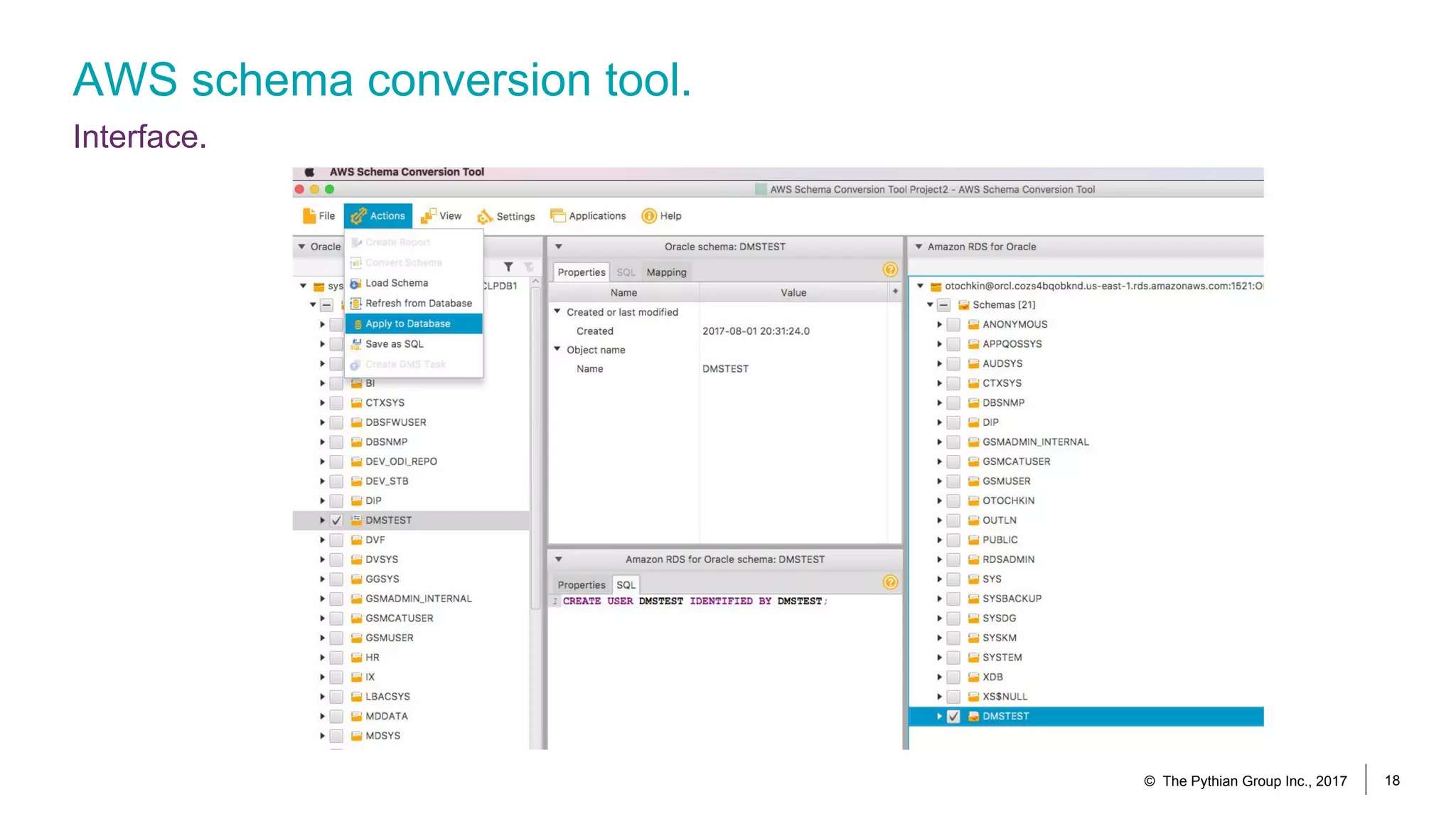Click the plus icon beside Value column
Image resolution: width=1456 pixels, height=819 pixels.
[x=895, y=291]
